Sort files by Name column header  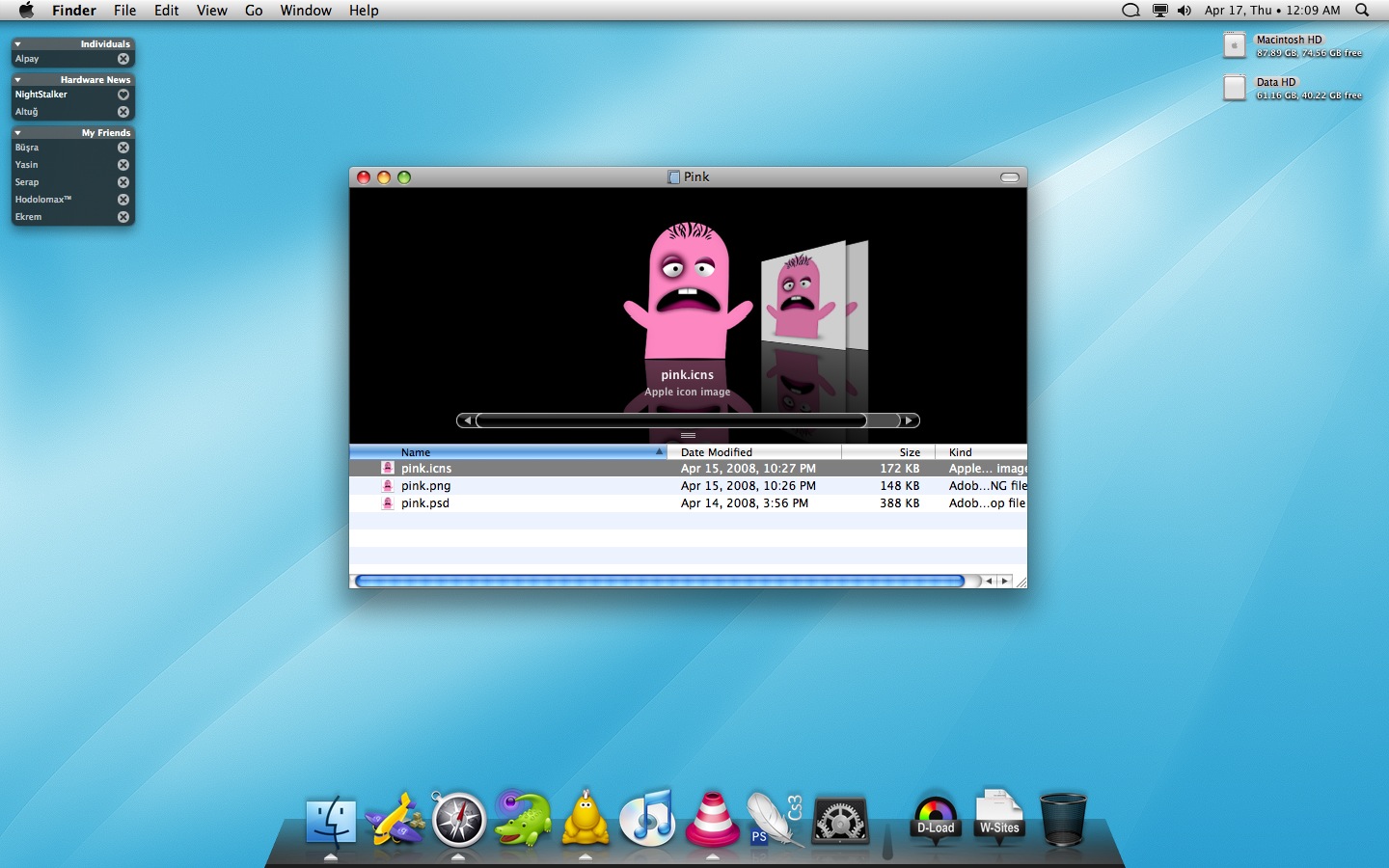(508, 452)
